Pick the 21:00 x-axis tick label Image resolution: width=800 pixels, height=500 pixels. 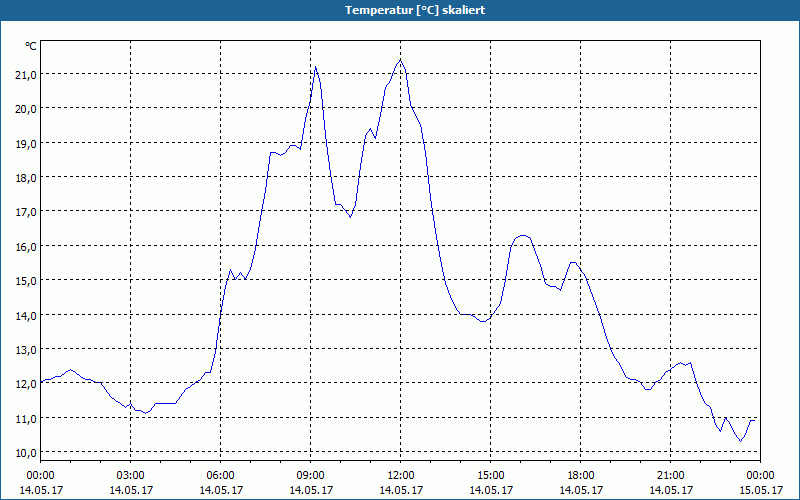coord(670,476)
